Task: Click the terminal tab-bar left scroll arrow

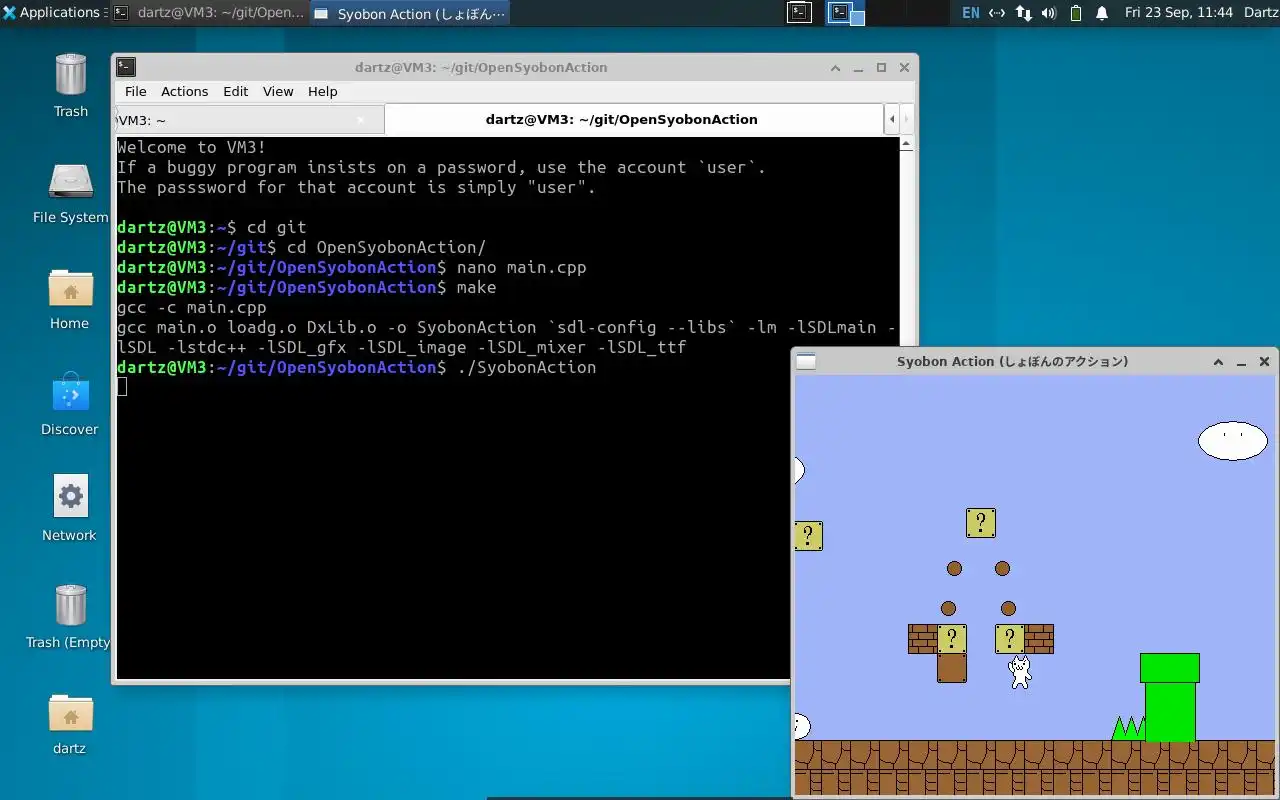Action: click(891, 120)
